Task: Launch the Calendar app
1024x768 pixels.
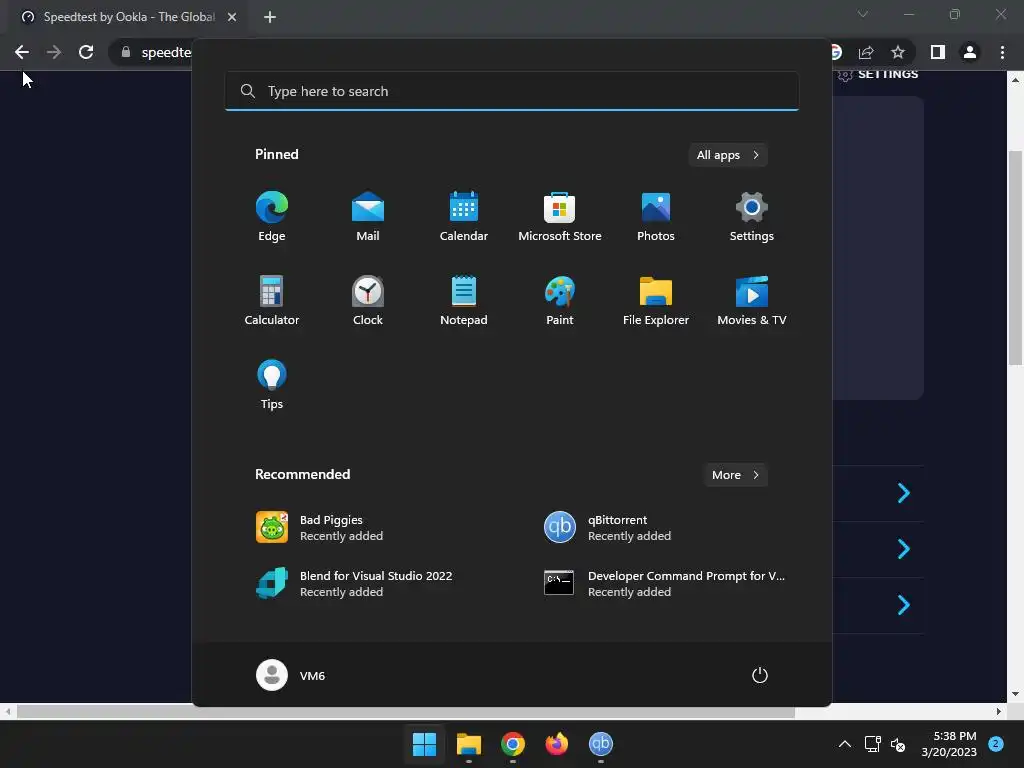Action: coord(464,216)
